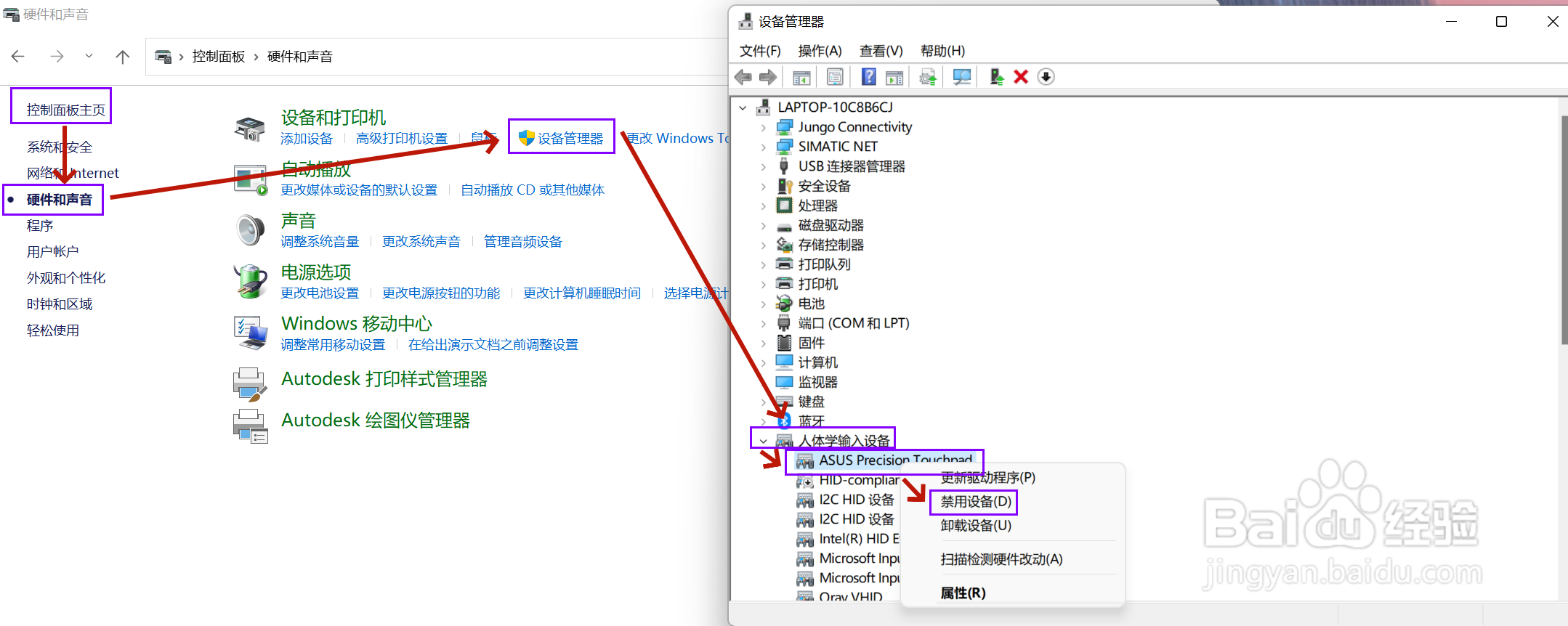This screenshot has height=626, width=1568.
Task: Open the 设备管理器 link
Action: [570, 138]
